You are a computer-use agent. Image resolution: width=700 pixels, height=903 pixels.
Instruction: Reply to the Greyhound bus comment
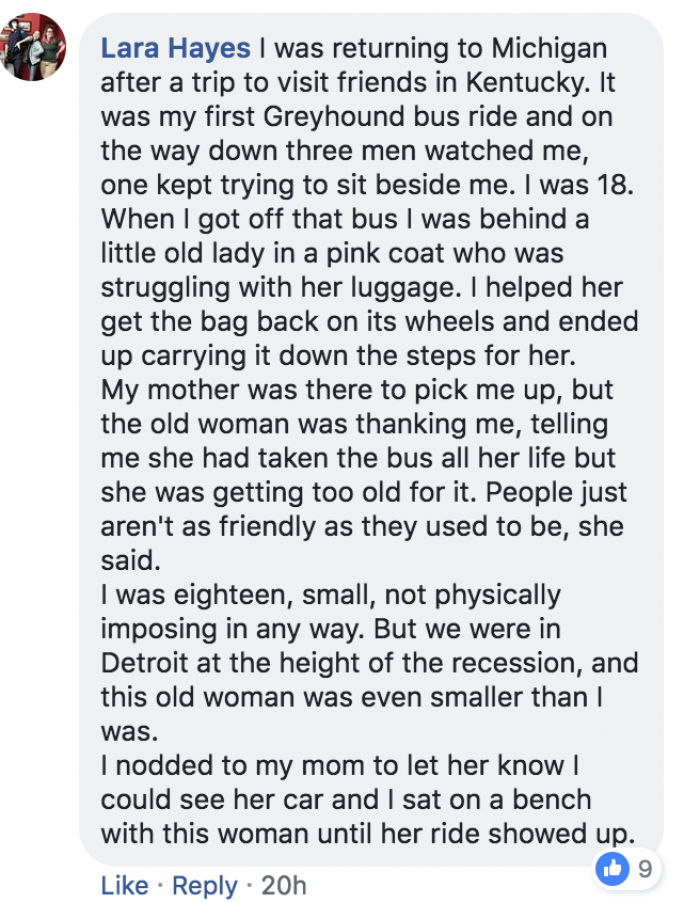pyautogui.click(x=204, y=885)
